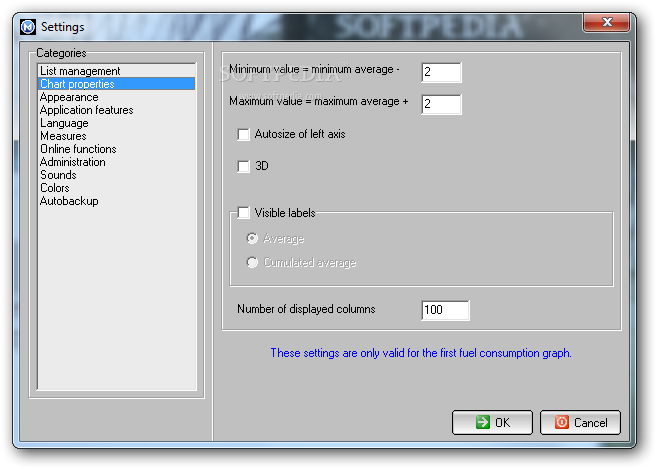Open the Application features category
The height and width of the screenshot is (469, 657).
(116, 110)
